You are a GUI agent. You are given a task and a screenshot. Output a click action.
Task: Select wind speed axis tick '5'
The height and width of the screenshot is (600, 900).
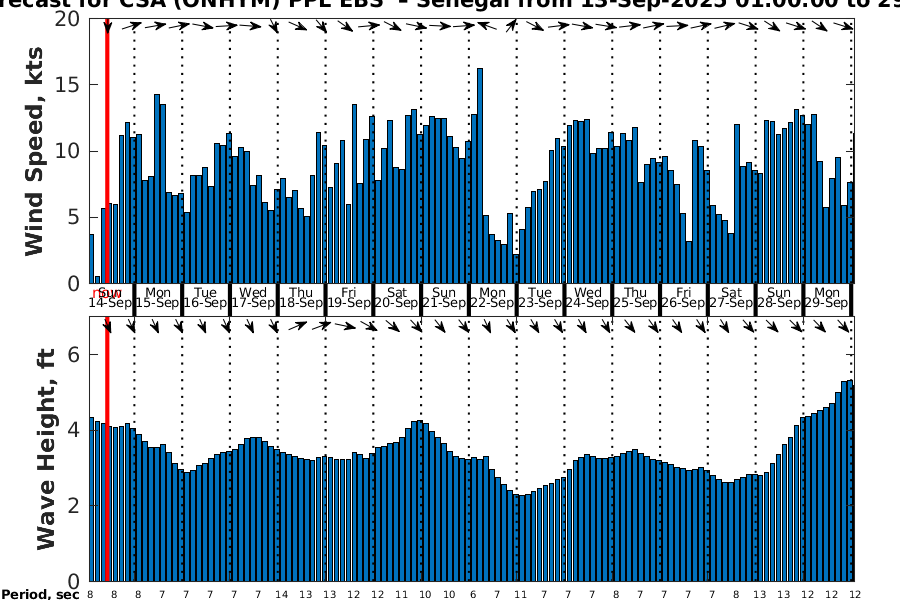[x=73, y=218]
